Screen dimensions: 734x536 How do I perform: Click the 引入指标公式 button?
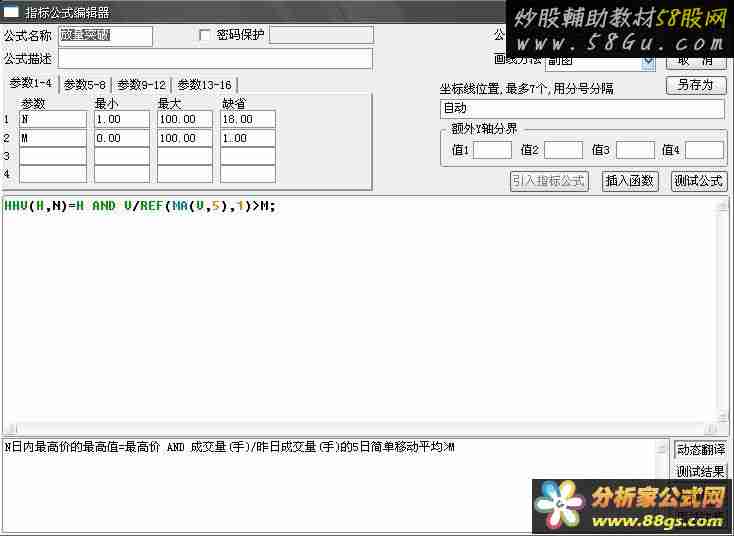click(x=549, y=181)
